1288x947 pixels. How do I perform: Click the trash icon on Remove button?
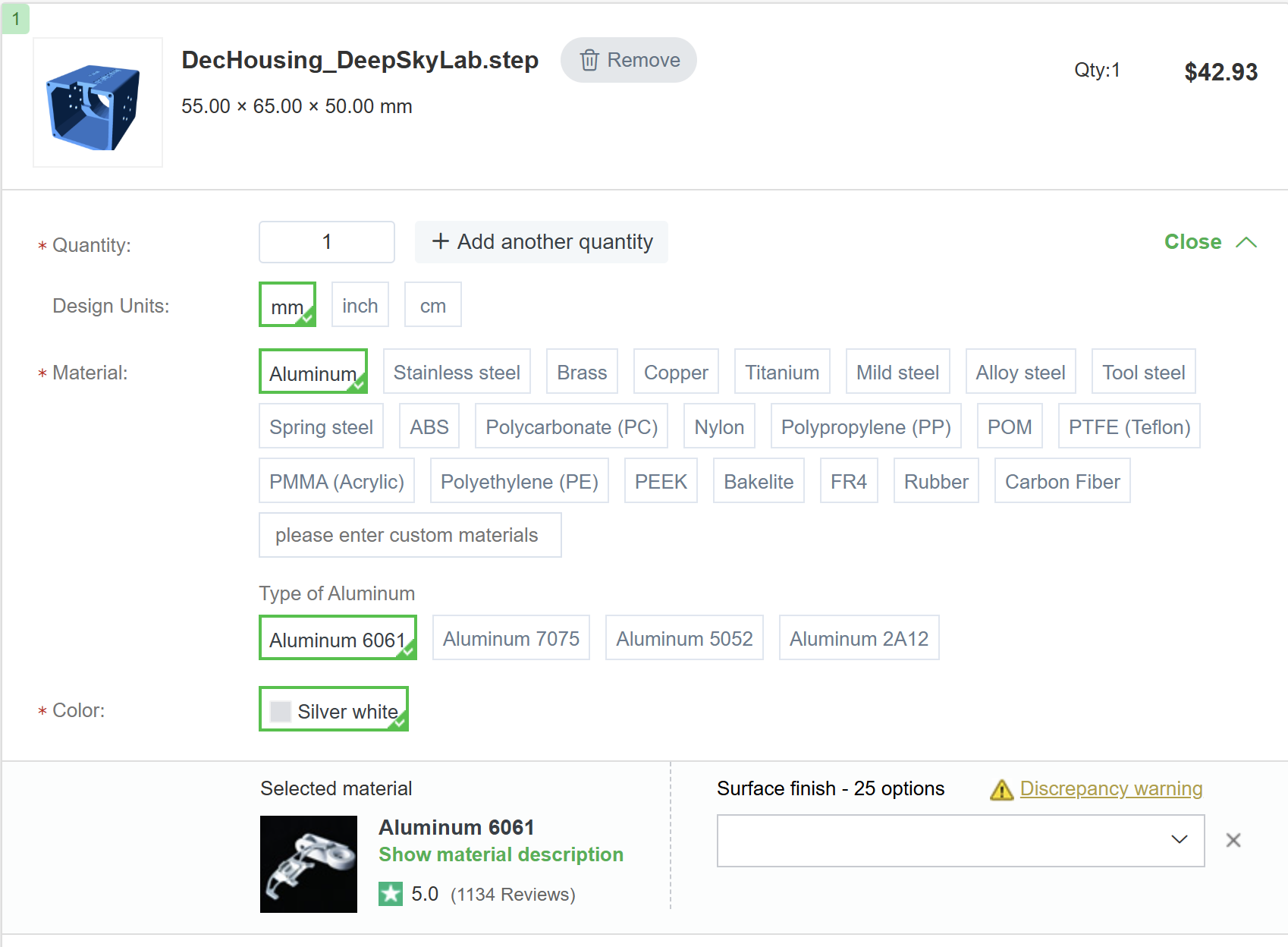pyautogui.click(x=589, y=60)
